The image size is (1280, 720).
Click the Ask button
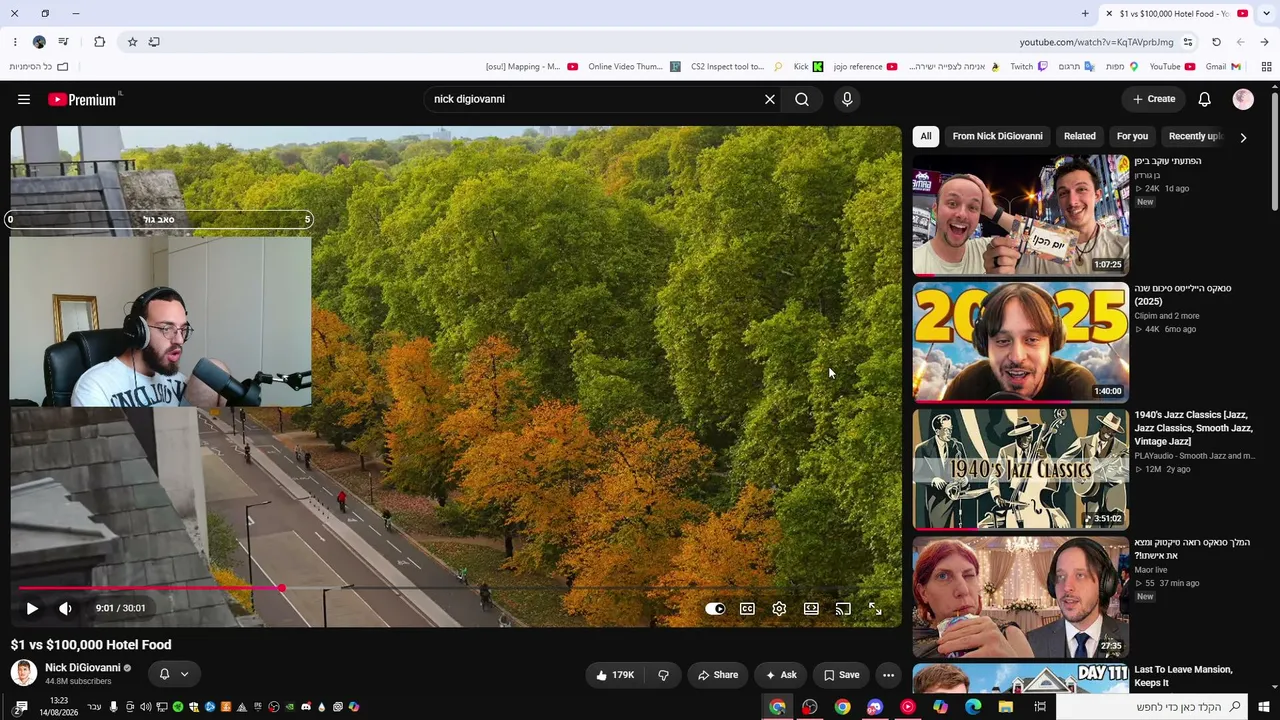pyautogui.click(x=780, y=675)
